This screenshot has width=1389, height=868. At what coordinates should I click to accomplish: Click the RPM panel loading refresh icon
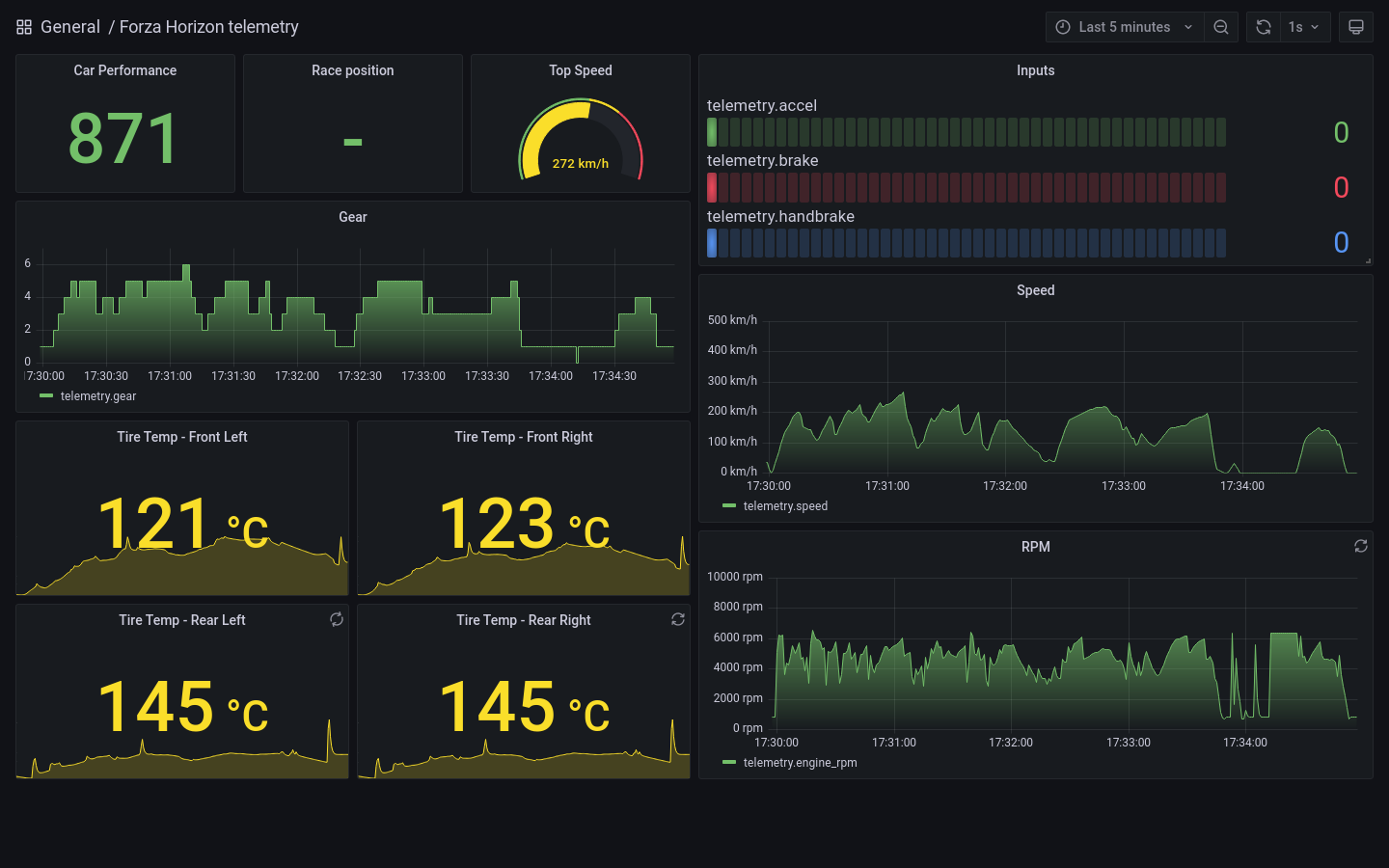(1361, 546)
